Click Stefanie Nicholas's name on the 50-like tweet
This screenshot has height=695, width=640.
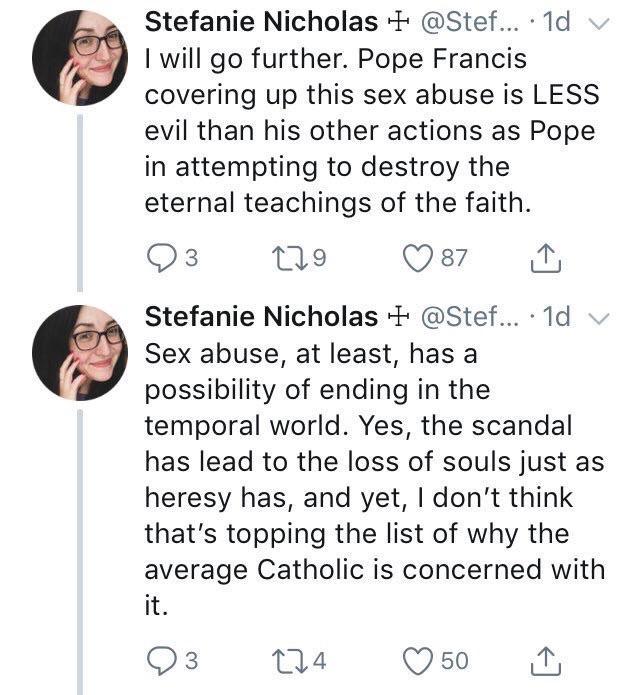point(261,317)
